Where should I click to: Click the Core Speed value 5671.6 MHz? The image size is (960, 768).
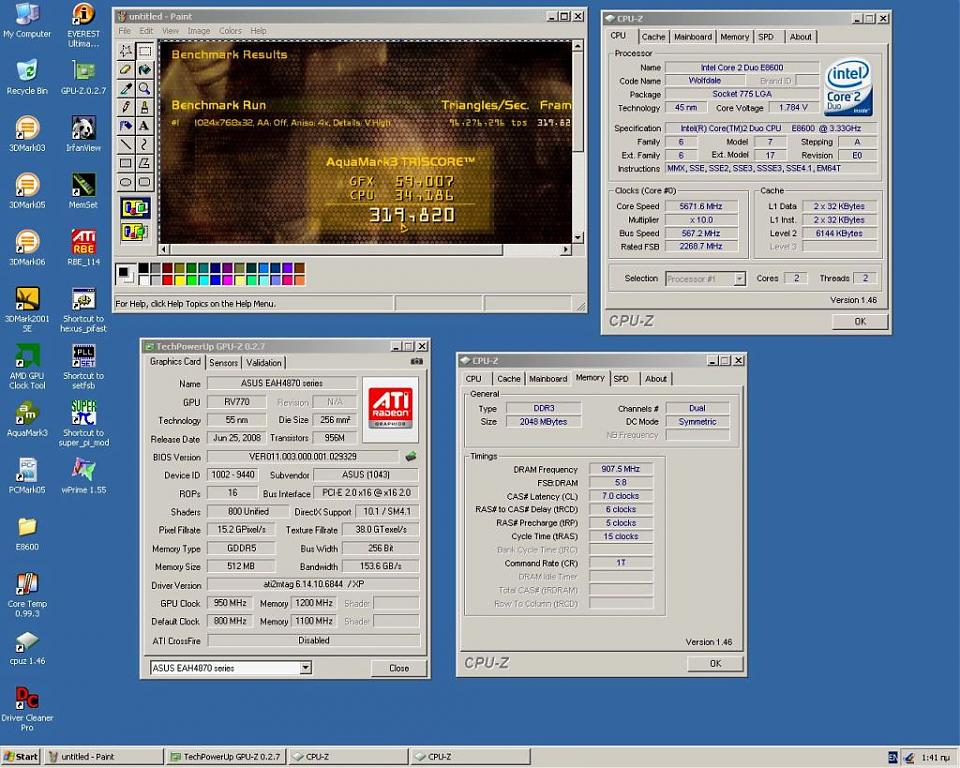(x=700, y=206)
